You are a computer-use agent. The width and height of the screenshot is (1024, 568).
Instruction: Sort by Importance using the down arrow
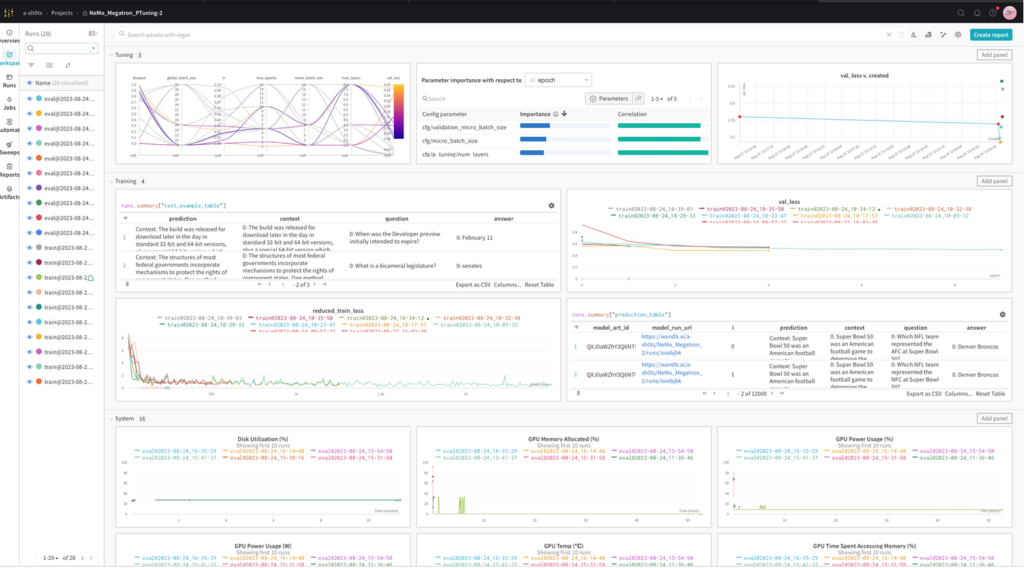(x=564, y=114)
